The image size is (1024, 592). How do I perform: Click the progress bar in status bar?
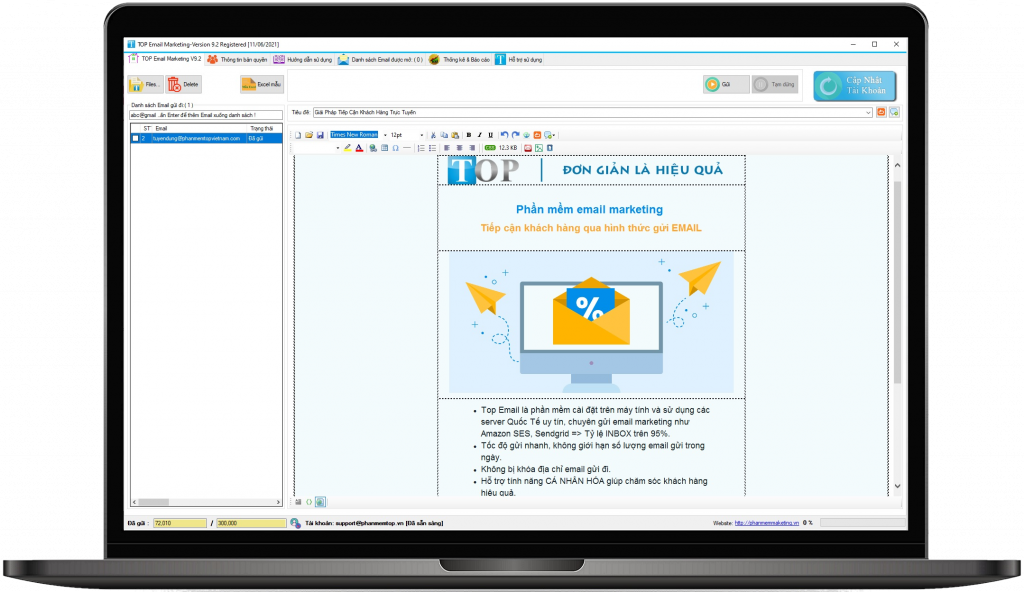click(x=863, y=523)
